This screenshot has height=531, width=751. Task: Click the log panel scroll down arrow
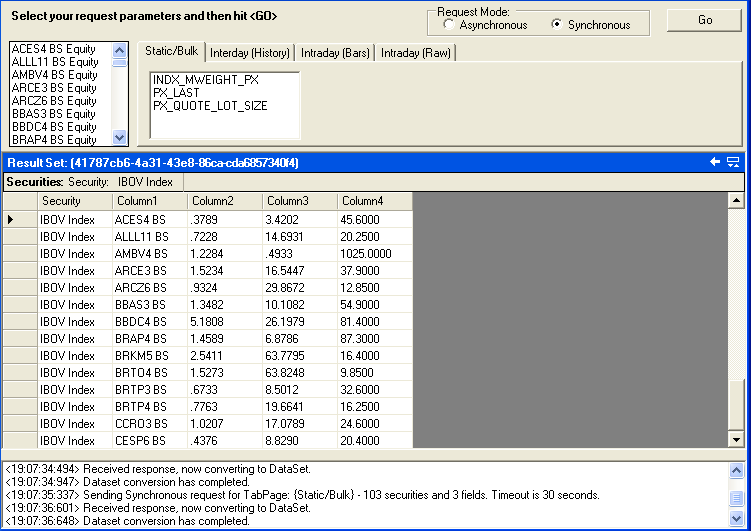736,518
